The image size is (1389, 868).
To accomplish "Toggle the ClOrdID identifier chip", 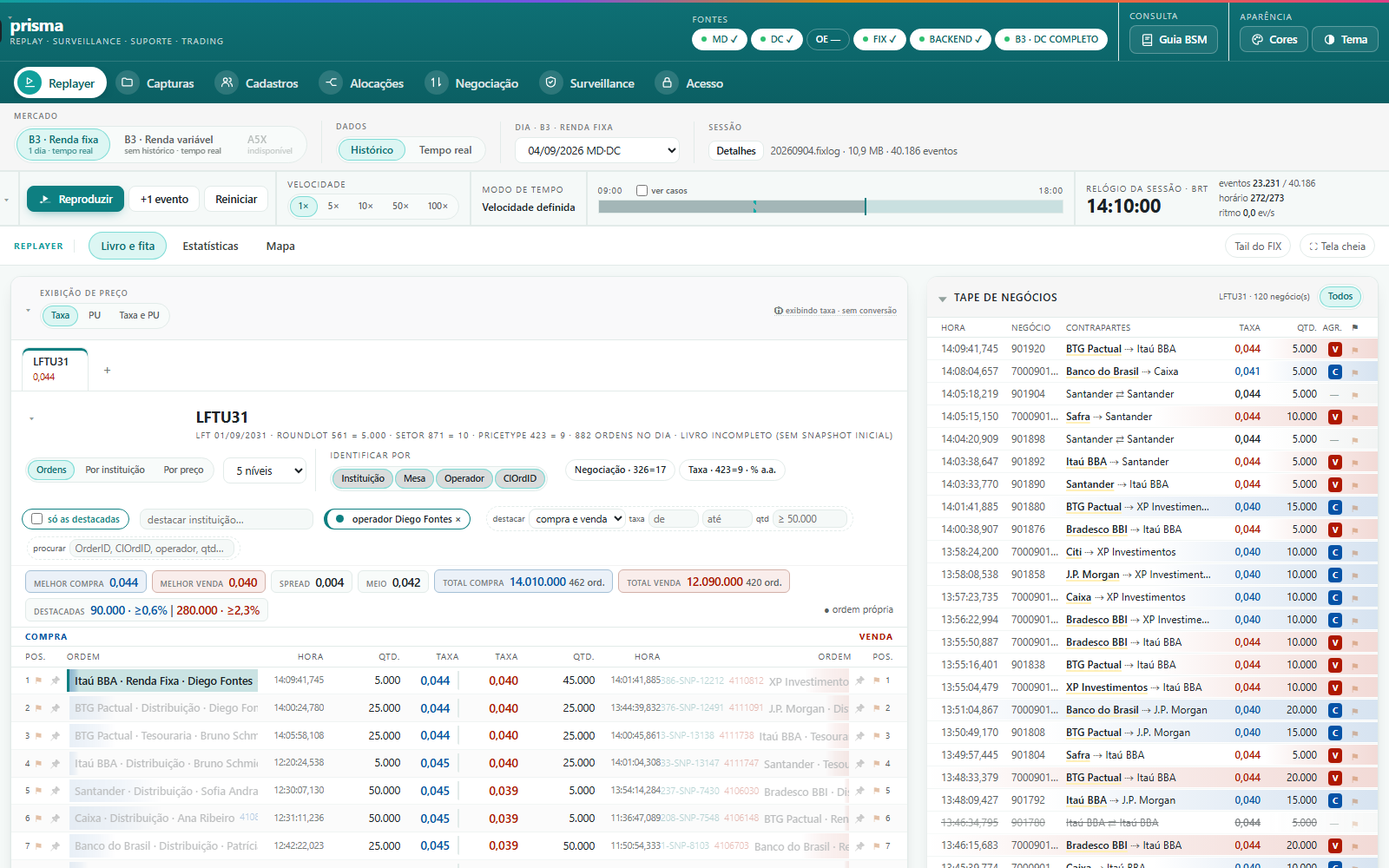I will tap(520, 478).
